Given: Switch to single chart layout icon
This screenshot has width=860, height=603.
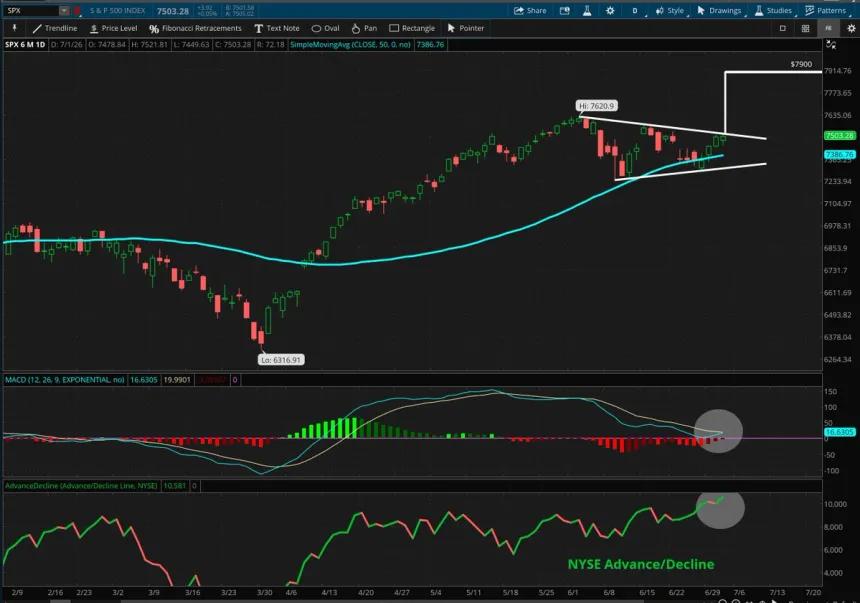Looking at the screenshot, I should click(783, 28).
